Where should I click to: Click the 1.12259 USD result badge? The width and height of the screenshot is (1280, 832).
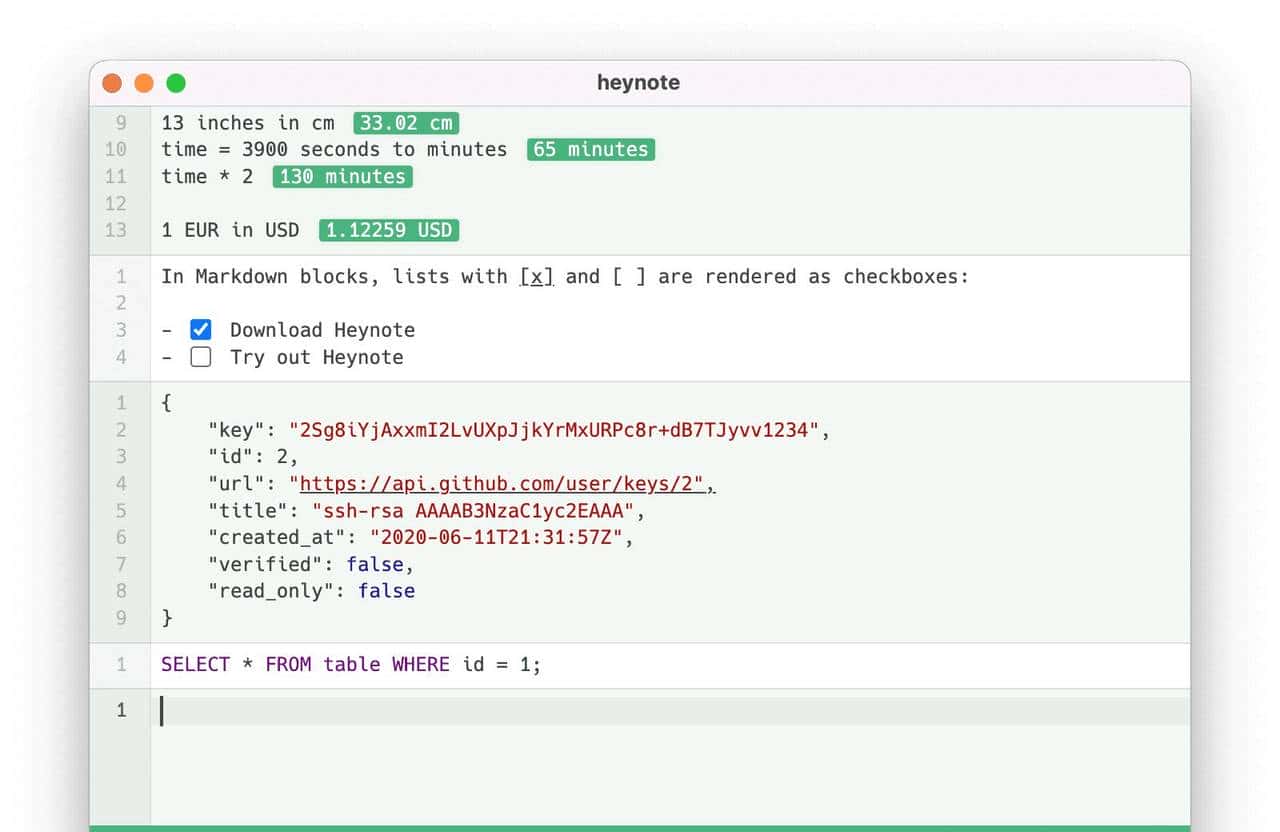pyautogui.click(x=389, y=230)
